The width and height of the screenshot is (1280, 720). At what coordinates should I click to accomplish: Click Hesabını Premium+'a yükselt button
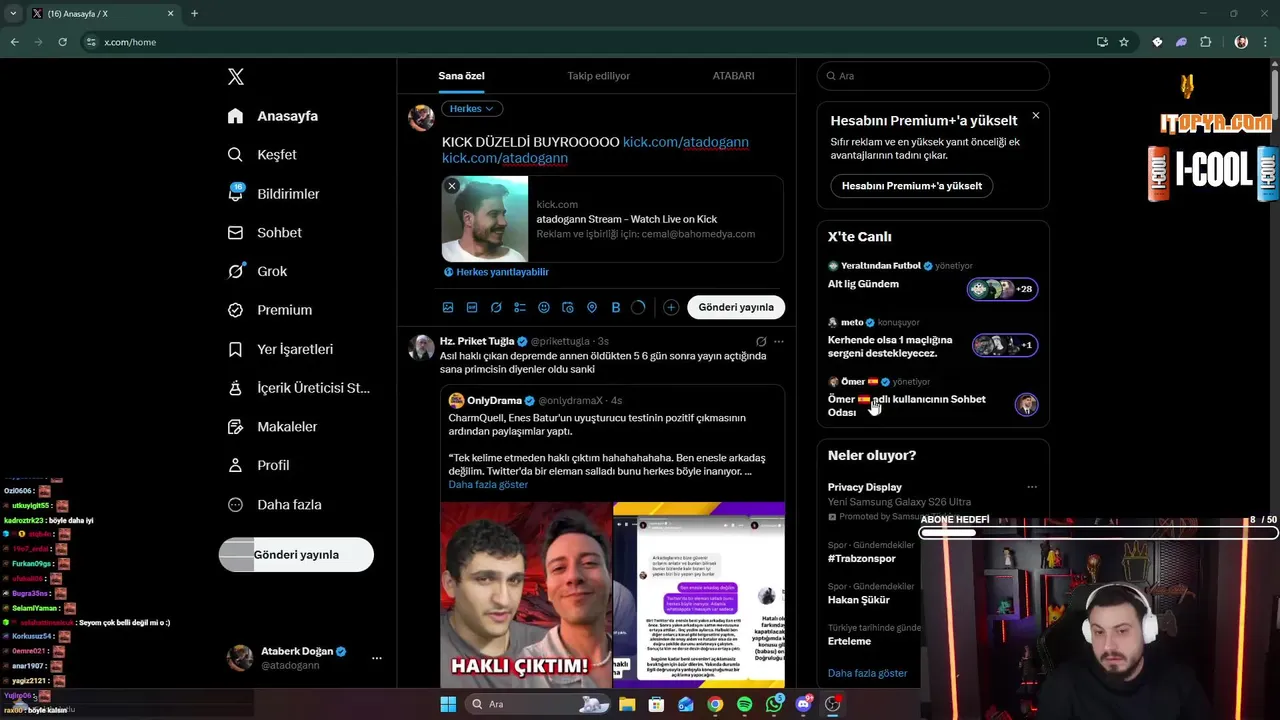[x=912, y=185]
